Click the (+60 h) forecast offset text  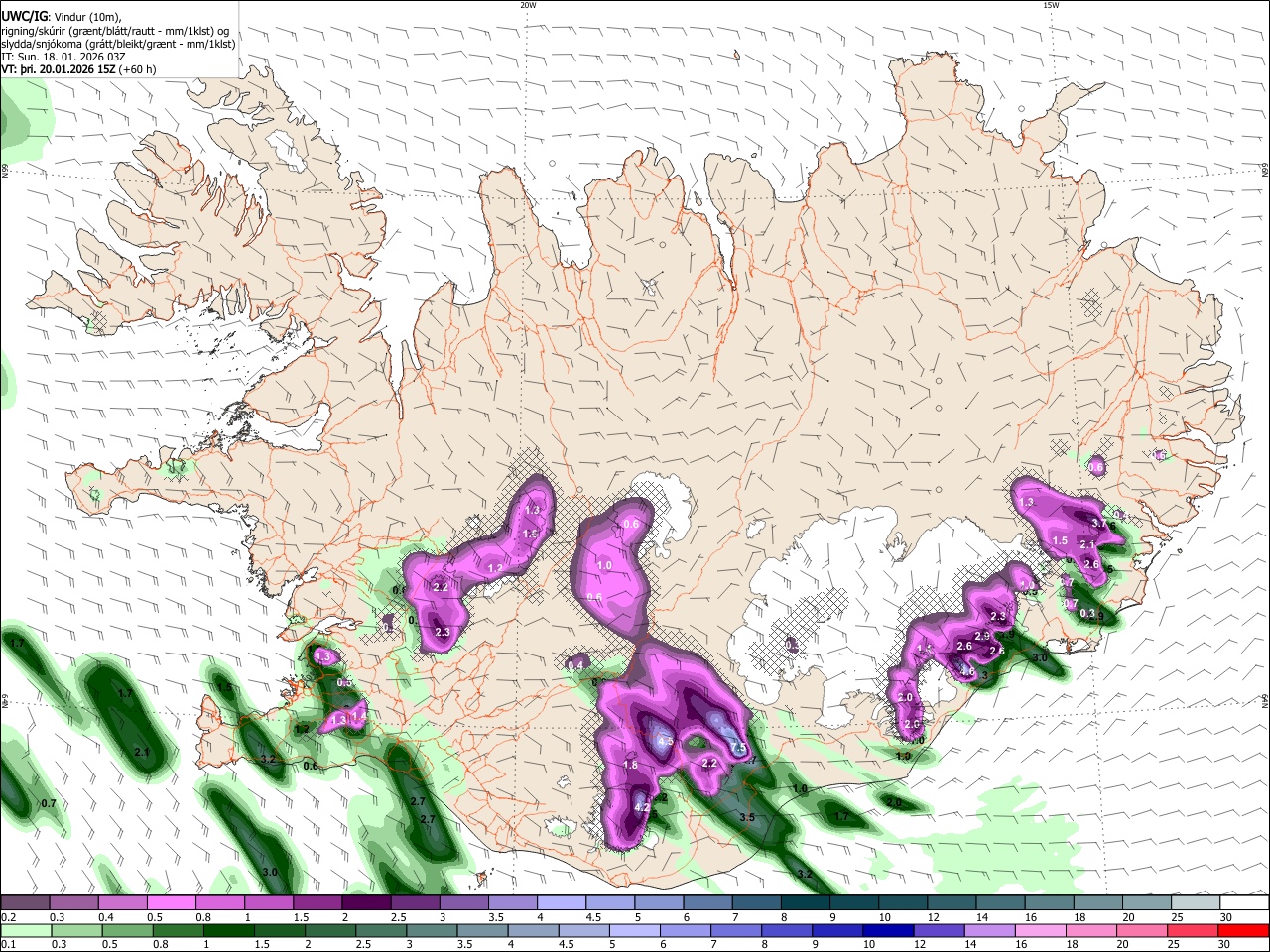(138, 70)
